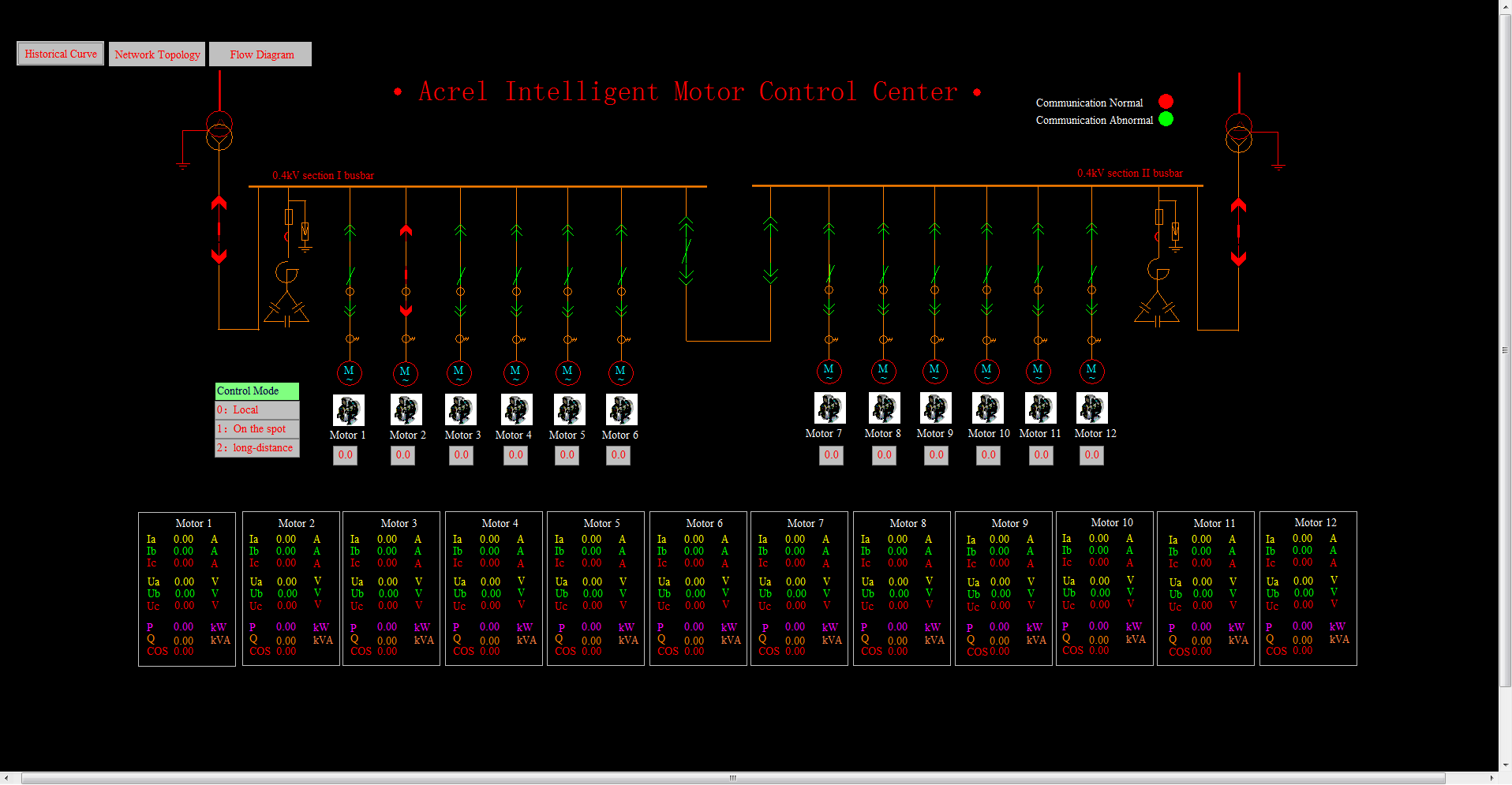1512x785 pixels.
Task: Select the "0: Local" control mode
Action: [x=256, y=409]
